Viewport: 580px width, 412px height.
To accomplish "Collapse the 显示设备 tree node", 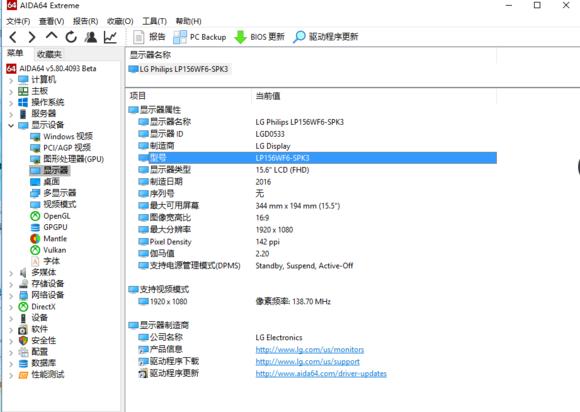I will (x=11, y=125).
